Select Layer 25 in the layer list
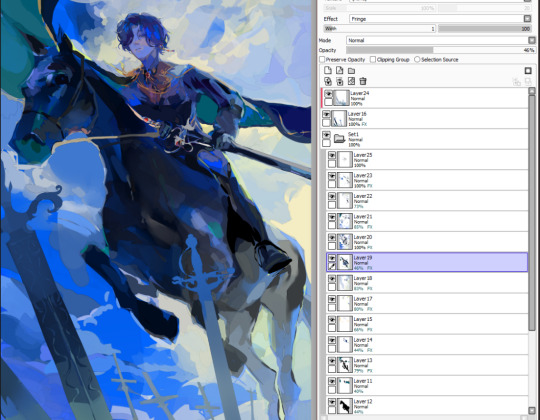Screen dimensions: 540x420 [x=427, y=160]
